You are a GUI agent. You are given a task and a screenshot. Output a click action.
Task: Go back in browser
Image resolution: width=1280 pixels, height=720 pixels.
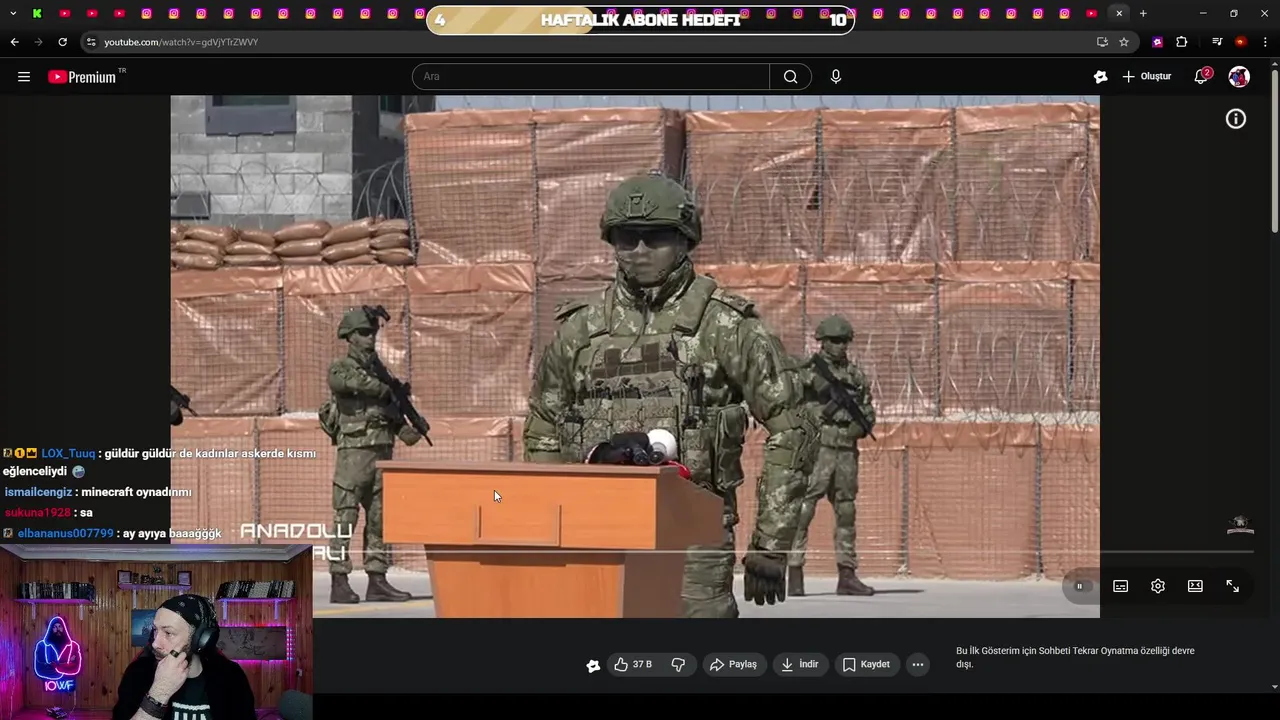(14, 42)
